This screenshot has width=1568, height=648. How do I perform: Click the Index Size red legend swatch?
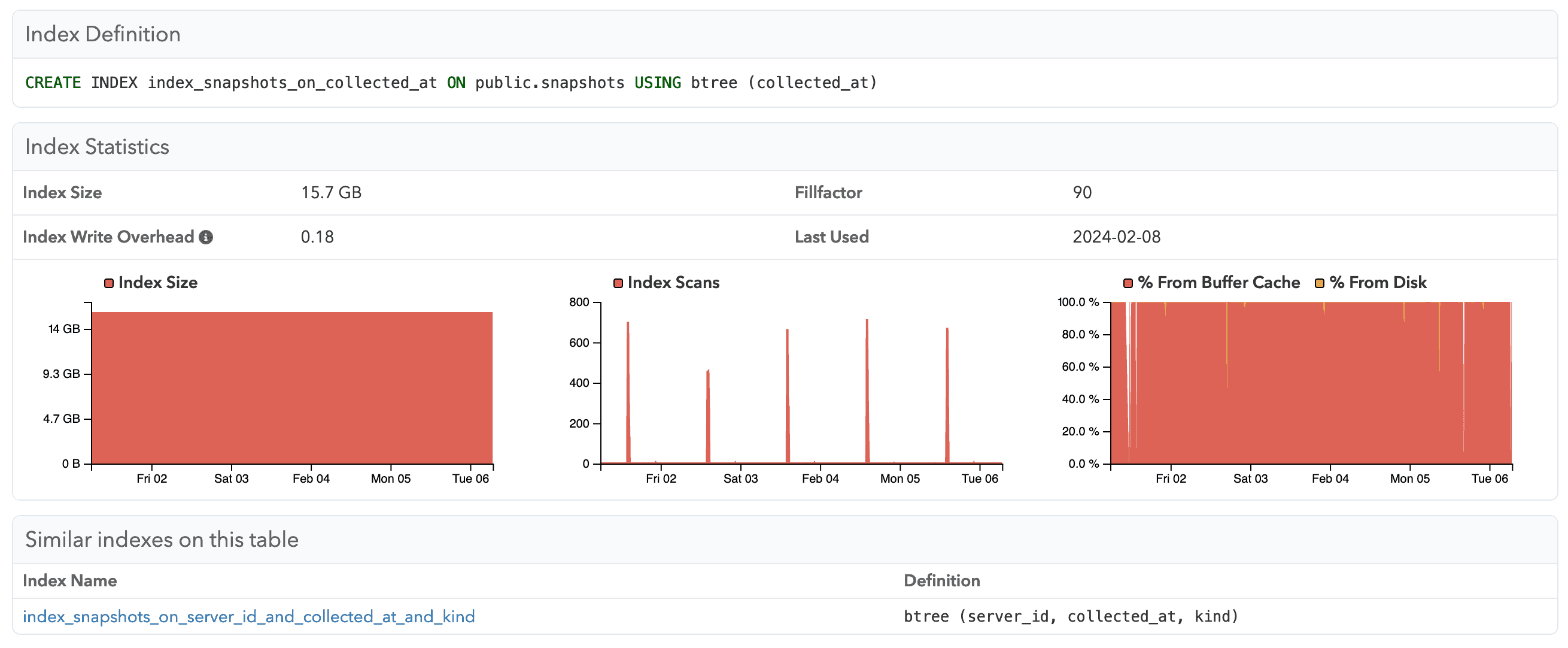pos(109,283)
